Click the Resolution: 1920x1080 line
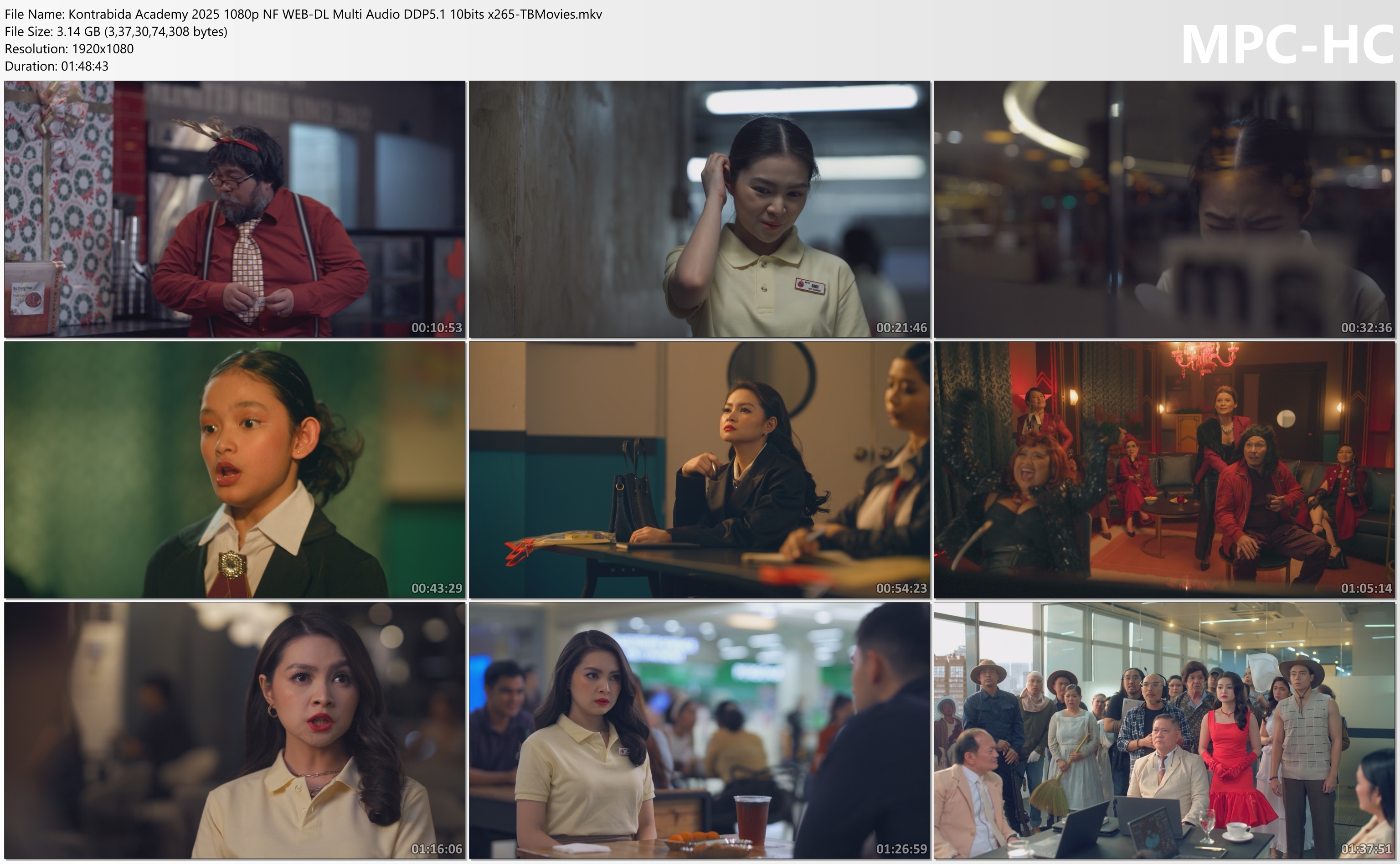Screen dimensions: 1400x864 point(69,49)
